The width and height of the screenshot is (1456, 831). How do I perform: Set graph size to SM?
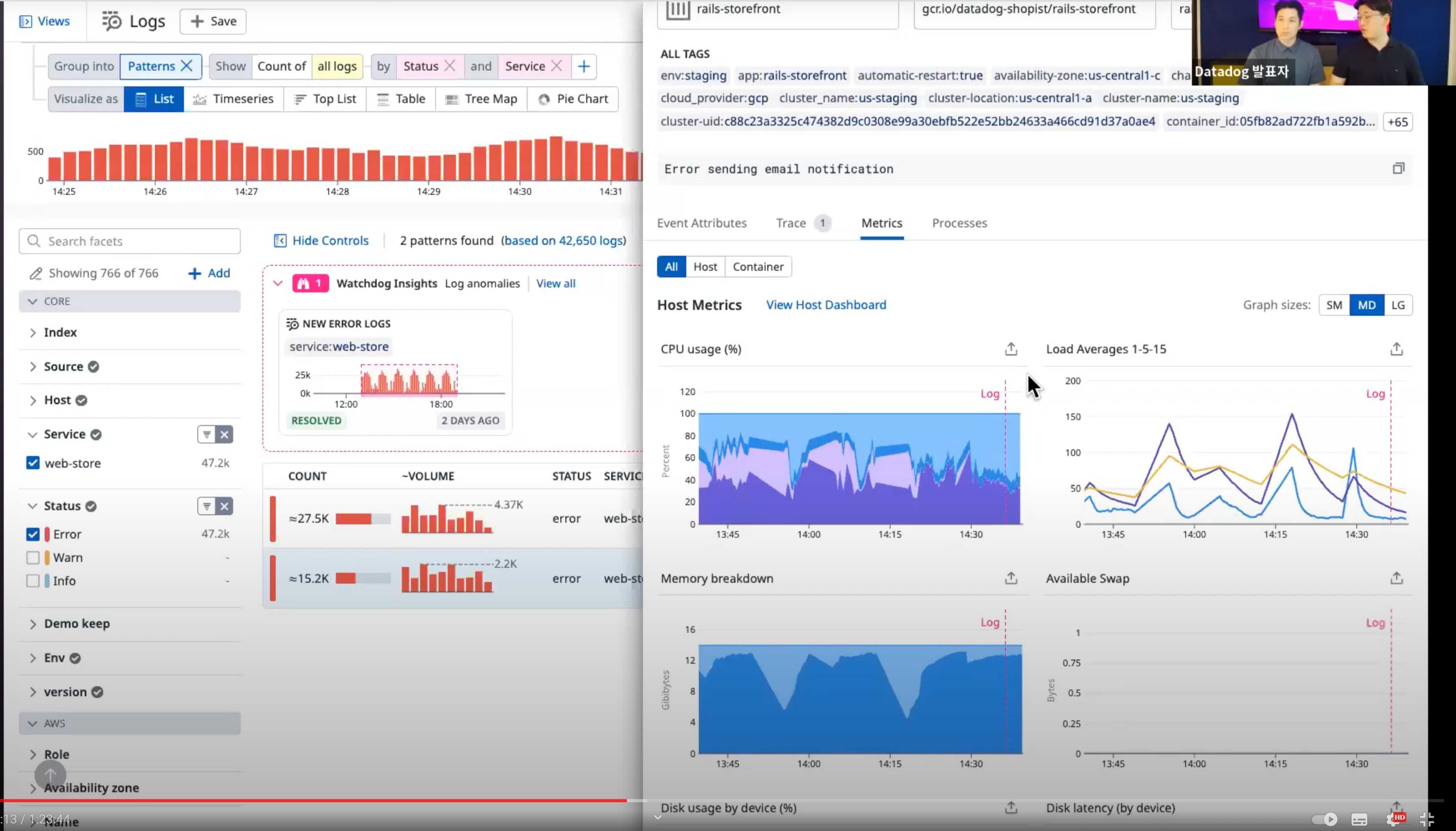pyautogui.click(x=1334, y=305)
